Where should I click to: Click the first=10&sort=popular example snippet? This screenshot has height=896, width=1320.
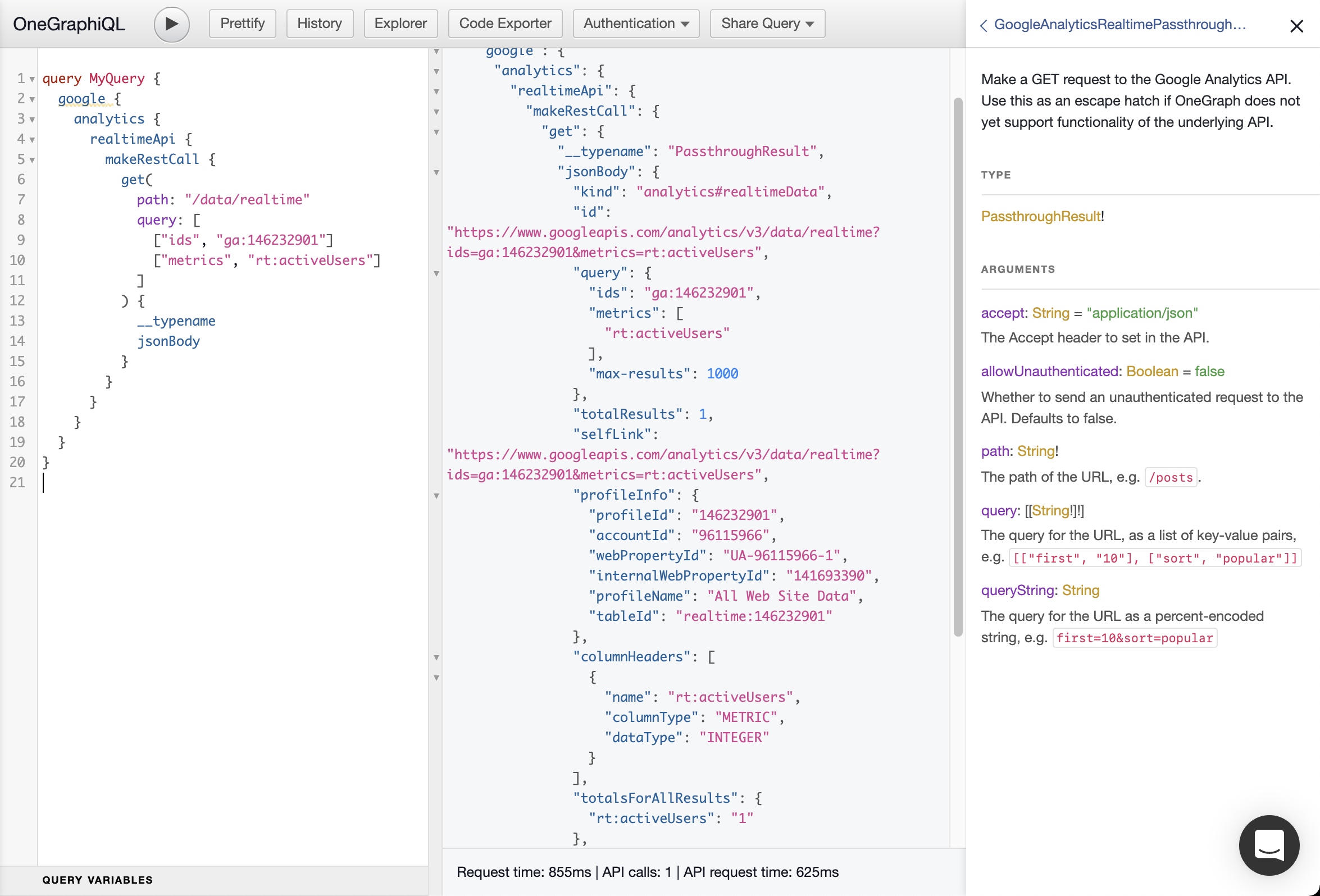1134,638
